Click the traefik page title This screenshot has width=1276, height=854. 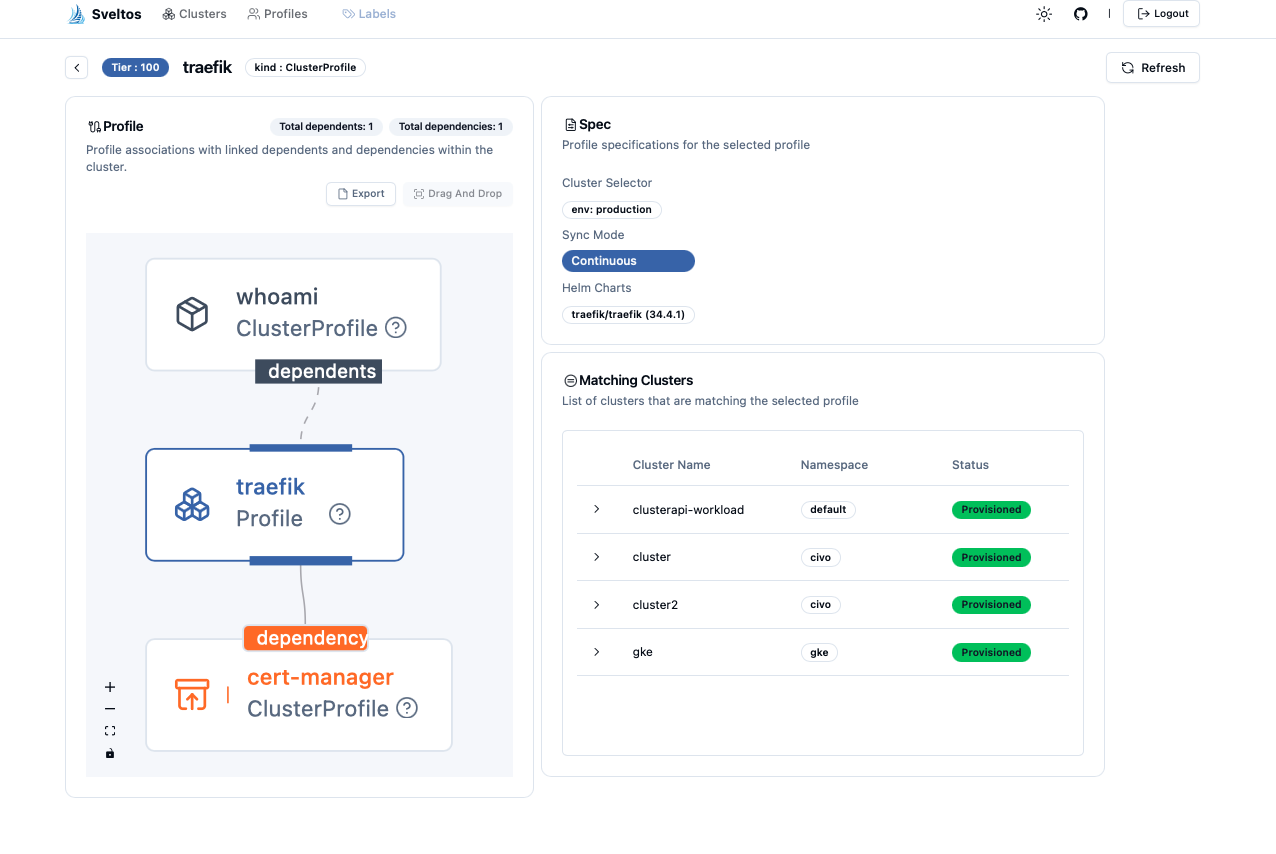click(x=207, y=67)
